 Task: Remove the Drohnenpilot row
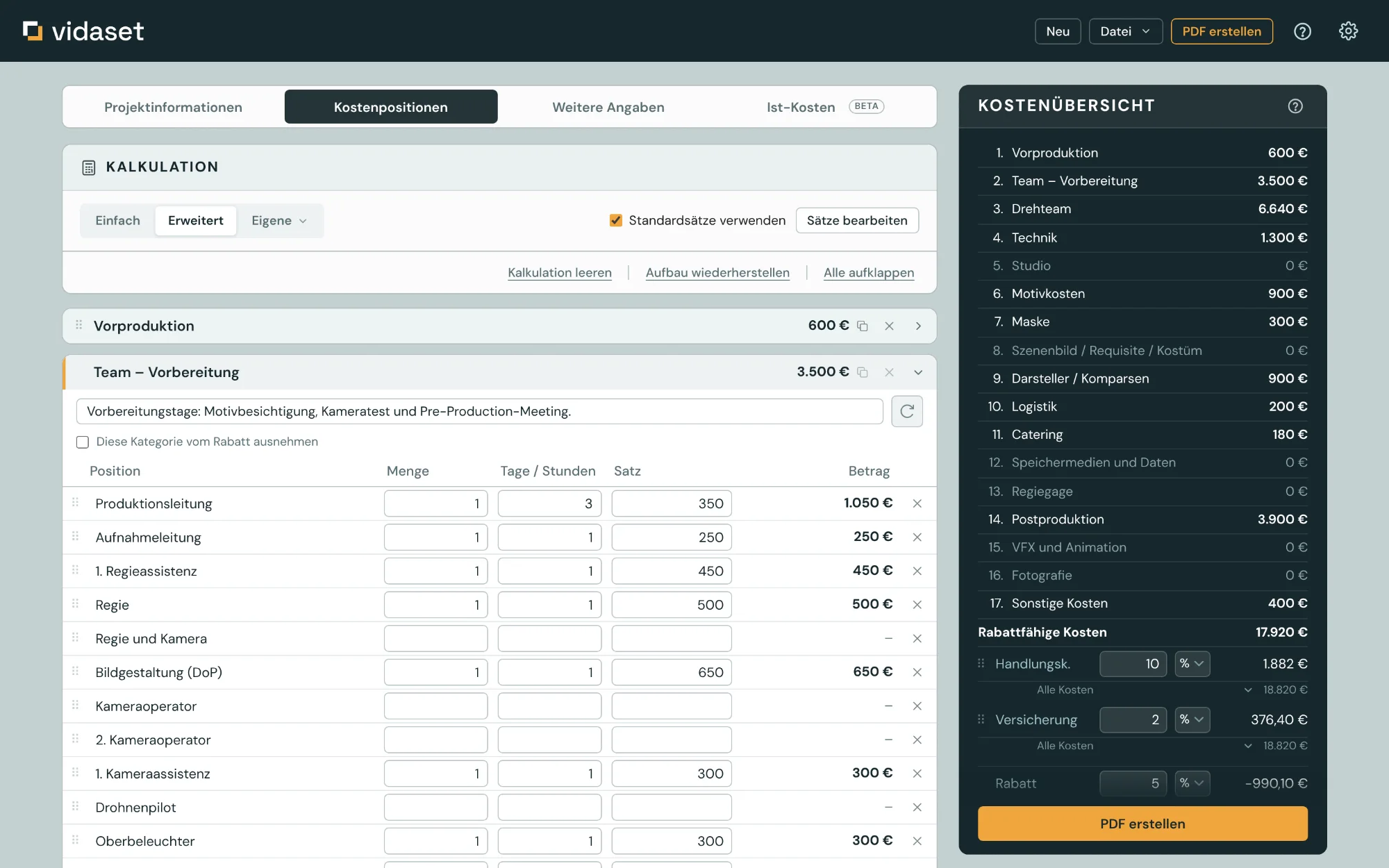tap(917, 808)
